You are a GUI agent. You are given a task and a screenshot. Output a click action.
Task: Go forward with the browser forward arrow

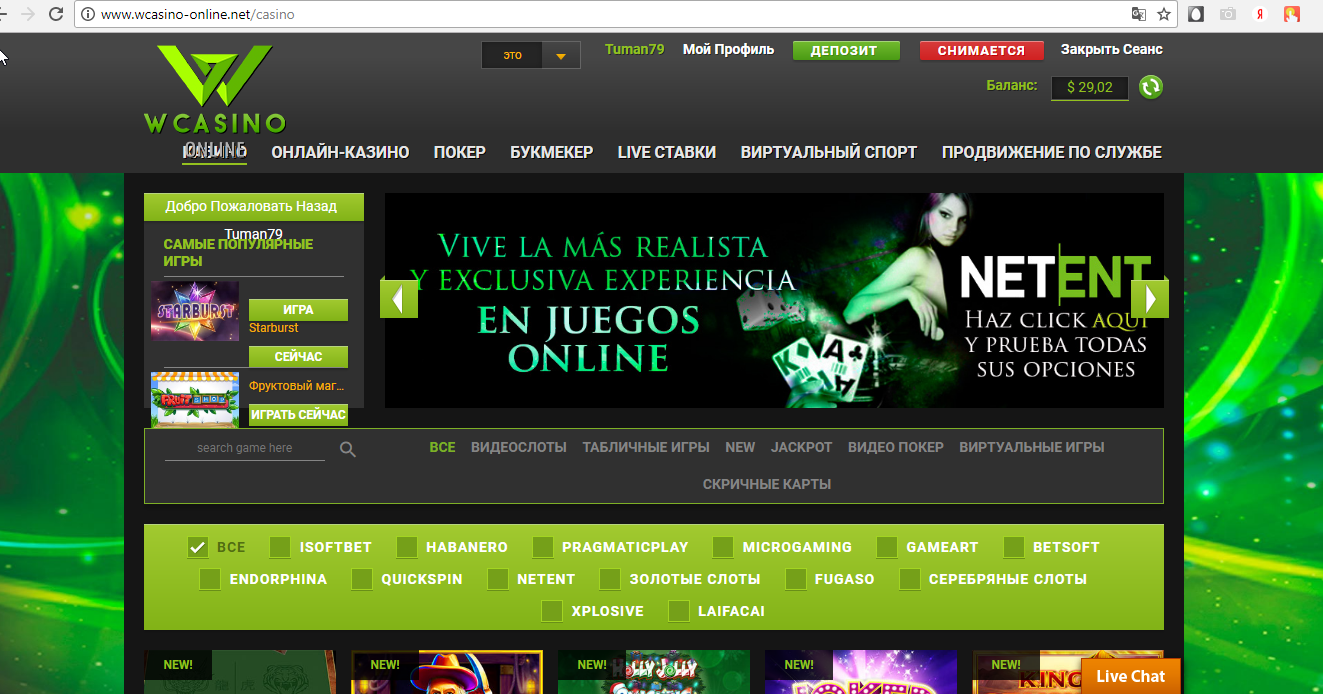(26, 14)
